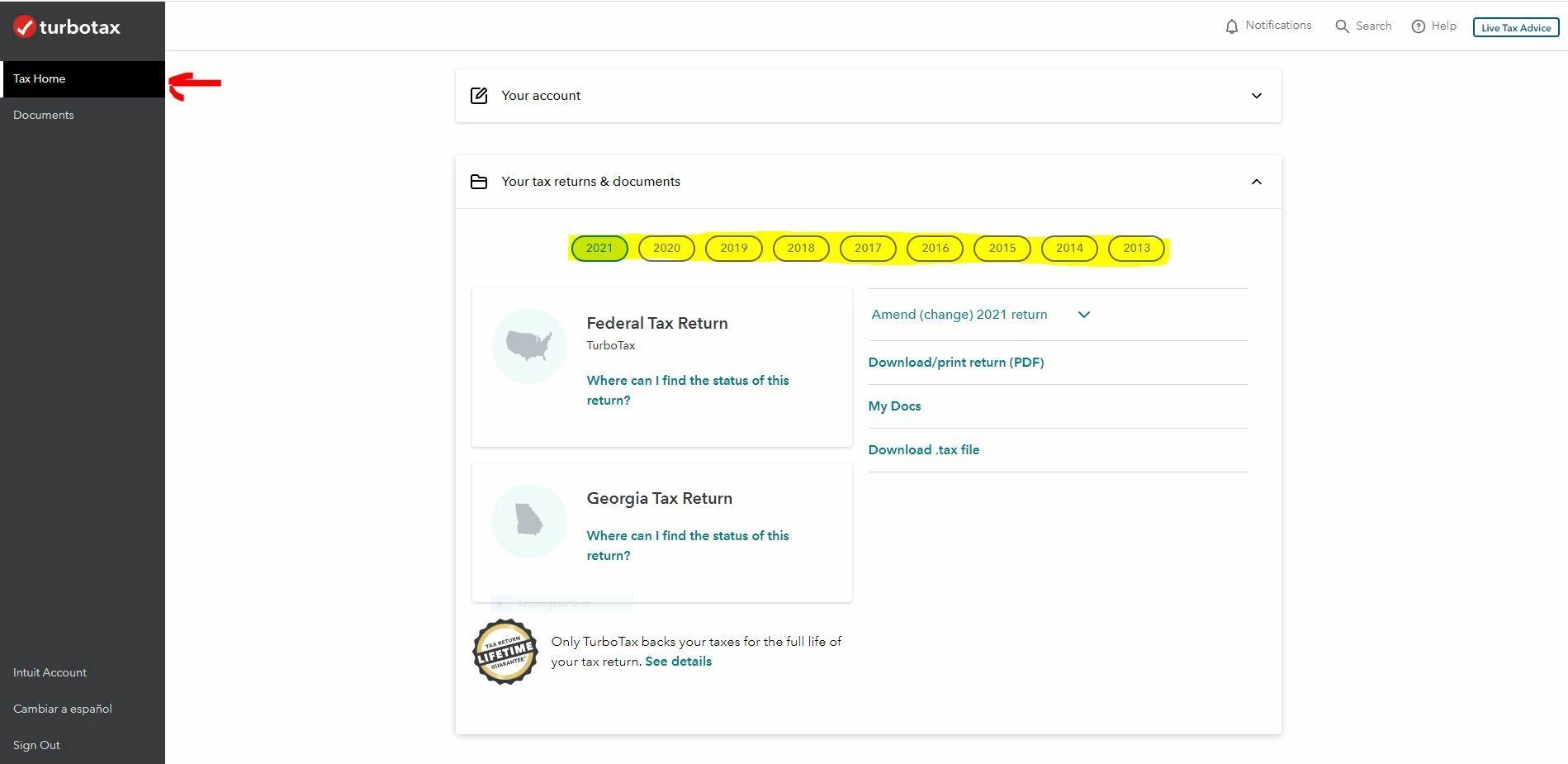1568x764 pixels.
Task: Collapse Your tax returns & documents section
Action: coord(1257,182)
